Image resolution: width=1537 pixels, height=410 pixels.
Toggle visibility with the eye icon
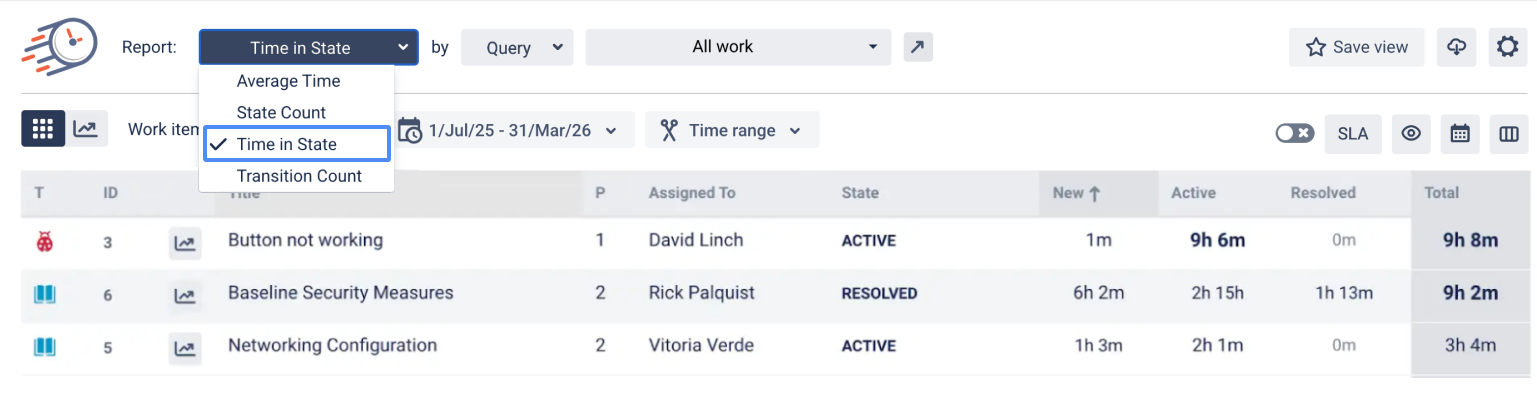point(1411,133)
